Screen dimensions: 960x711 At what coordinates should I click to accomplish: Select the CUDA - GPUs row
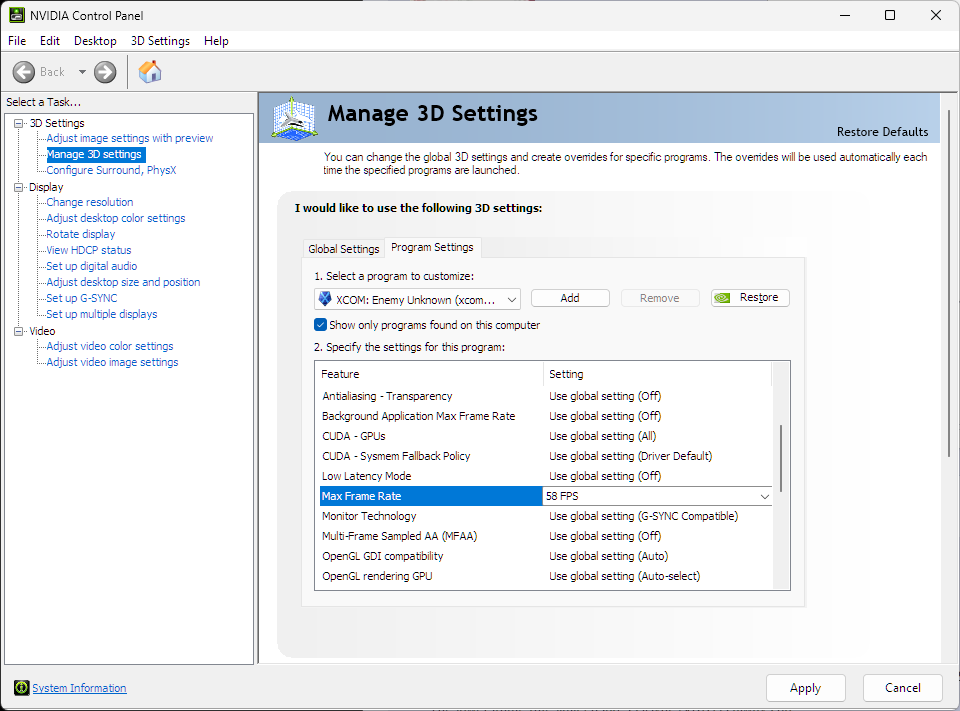(546, 437)
